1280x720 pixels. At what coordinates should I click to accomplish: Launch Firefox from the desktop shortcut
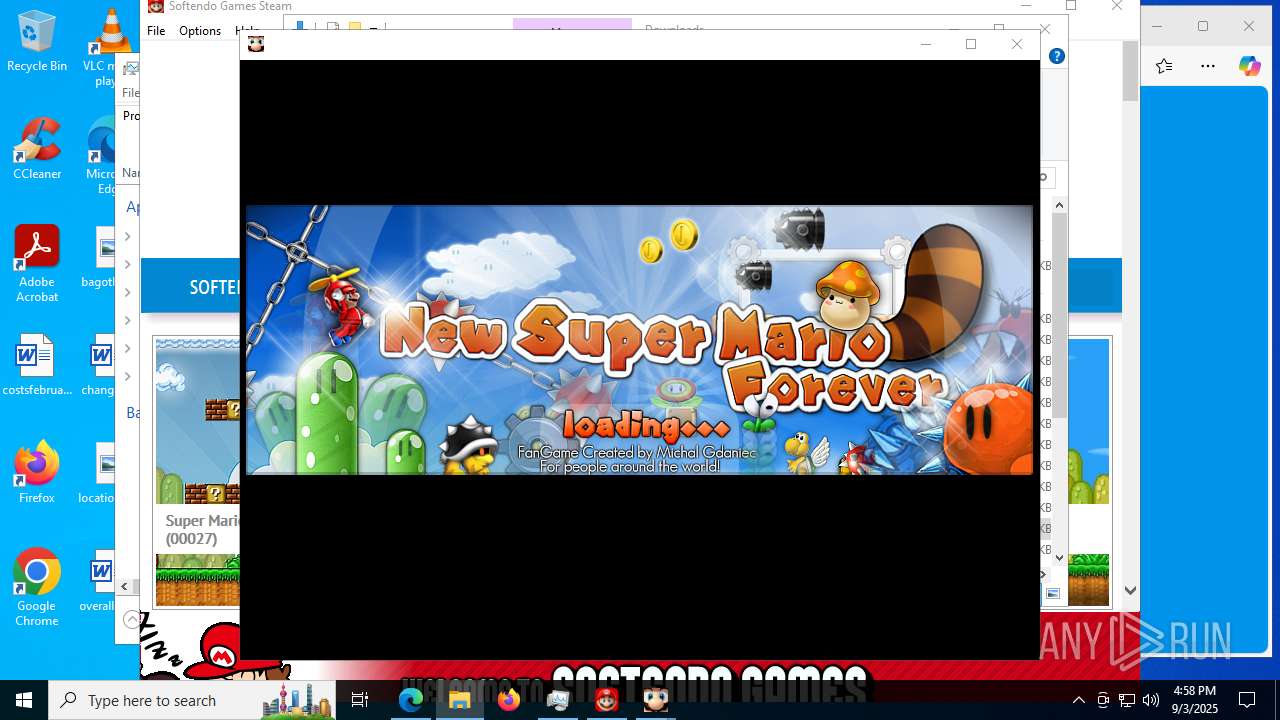click(x=37, y=472)
